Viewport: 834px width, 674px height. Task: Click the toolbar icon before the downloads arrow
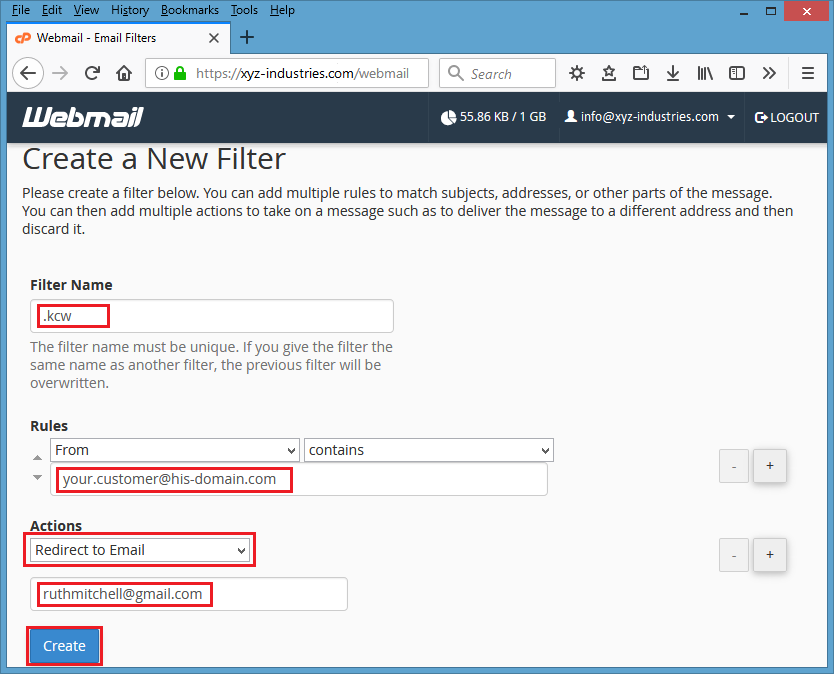click(x=640, y=73)
